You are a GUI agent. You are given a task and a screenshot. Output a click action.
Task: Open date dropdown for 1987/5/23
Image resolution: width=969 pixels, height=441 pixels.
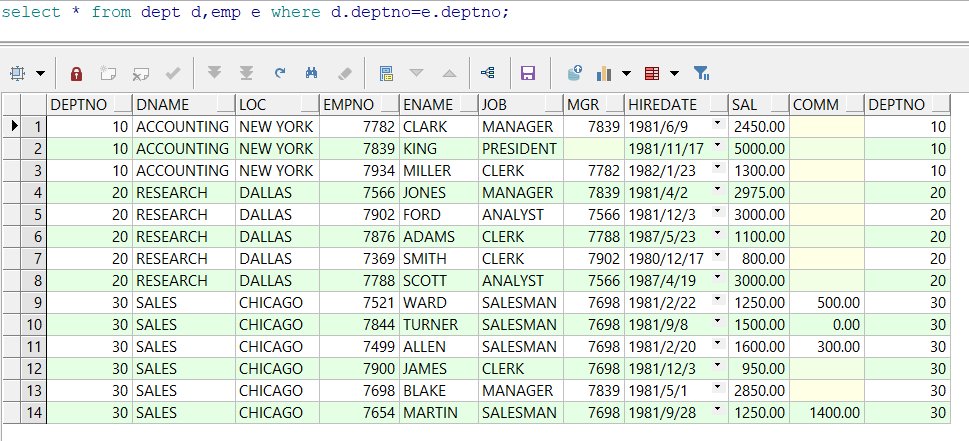[x=717, y=233]
